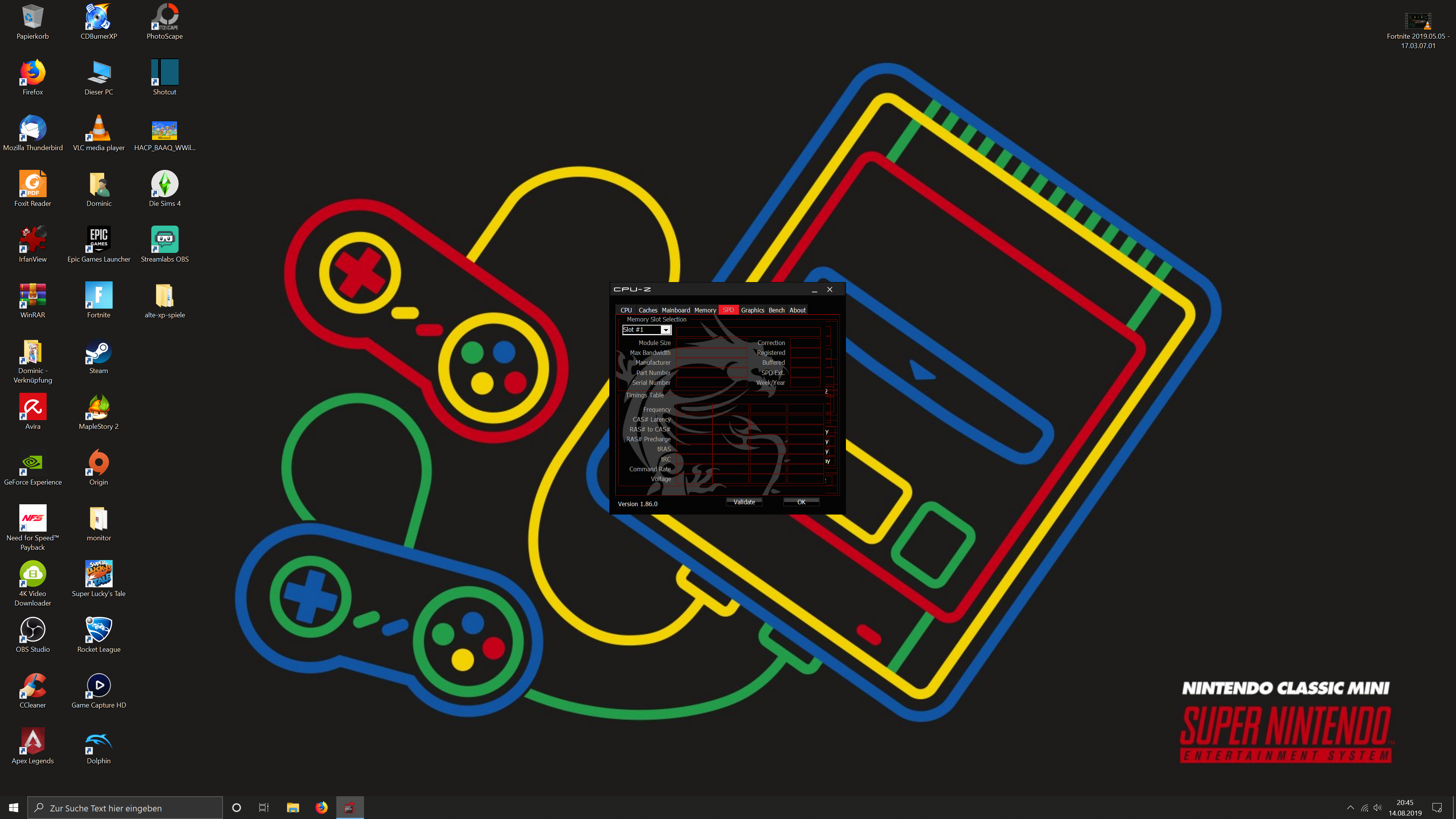Open the volume control in tray

coord(1378,808)
